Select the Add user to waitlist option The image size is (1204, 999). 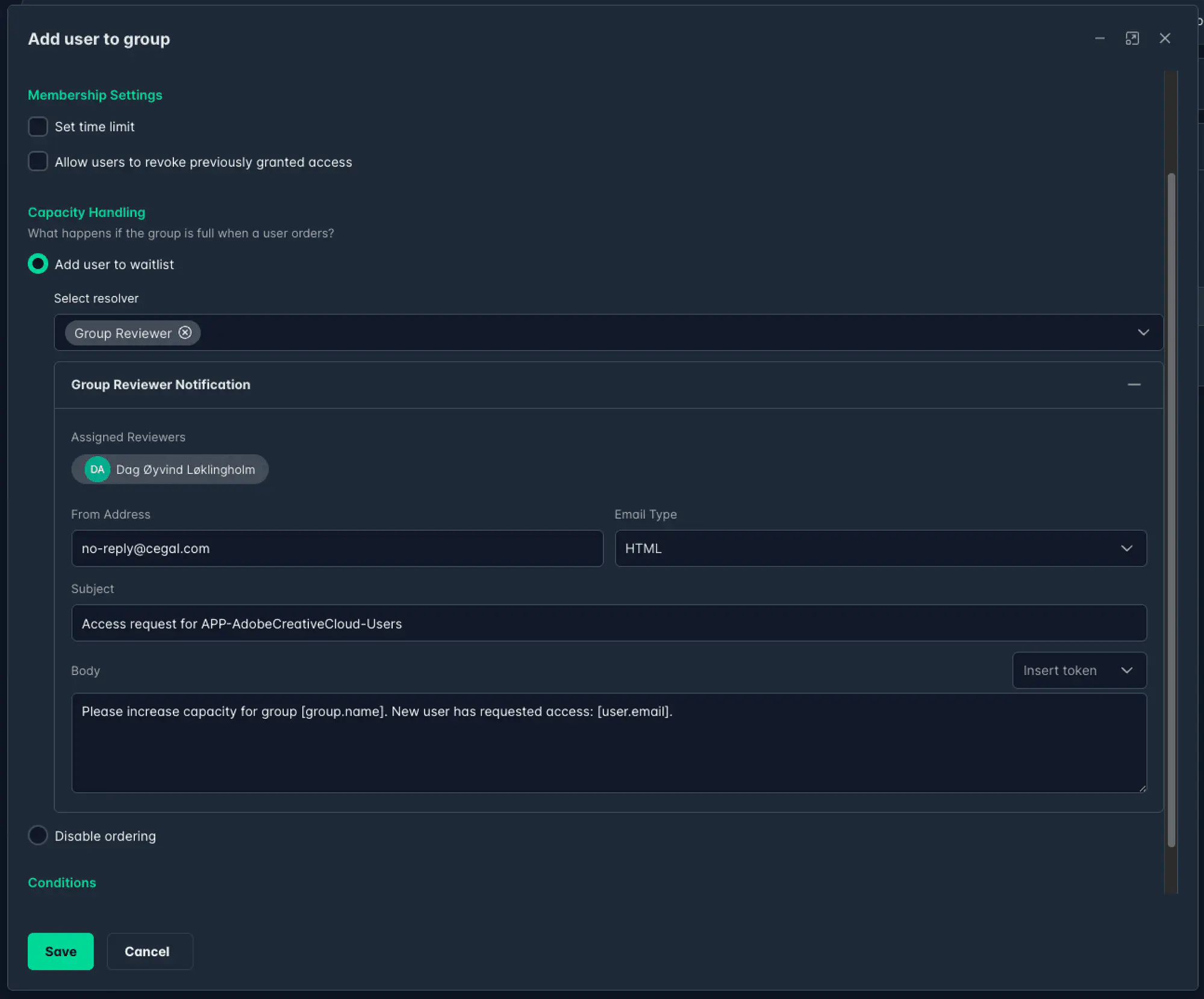point(37,264)
